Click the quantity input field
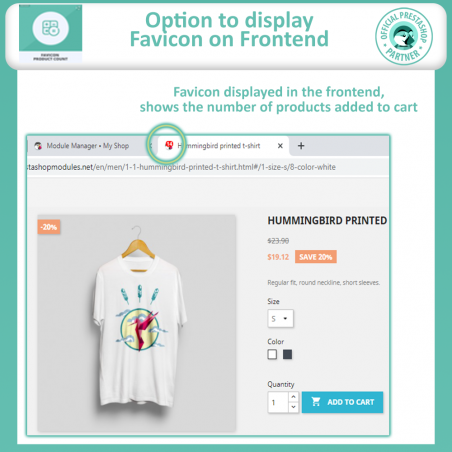Screen dimensions: 452x452 click(278, 402)
